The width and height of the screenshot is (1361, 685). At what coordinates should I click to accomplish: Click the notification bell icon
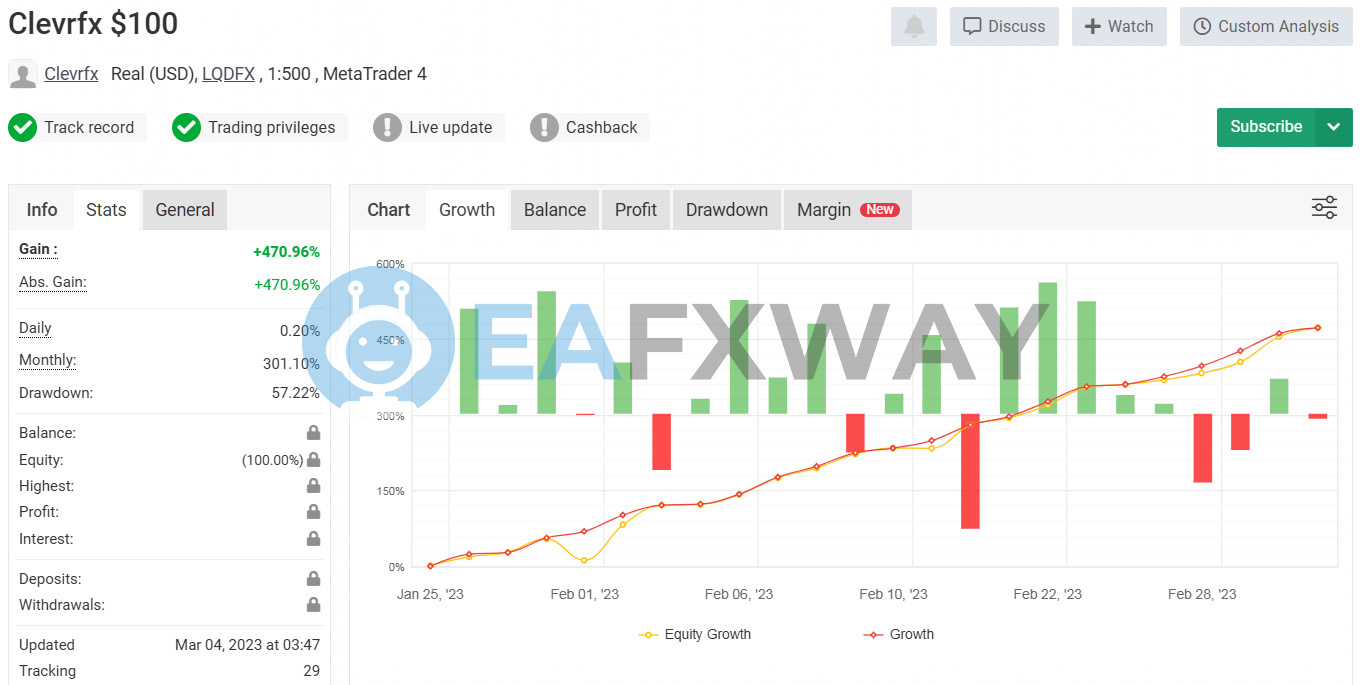tap(913, 26)
